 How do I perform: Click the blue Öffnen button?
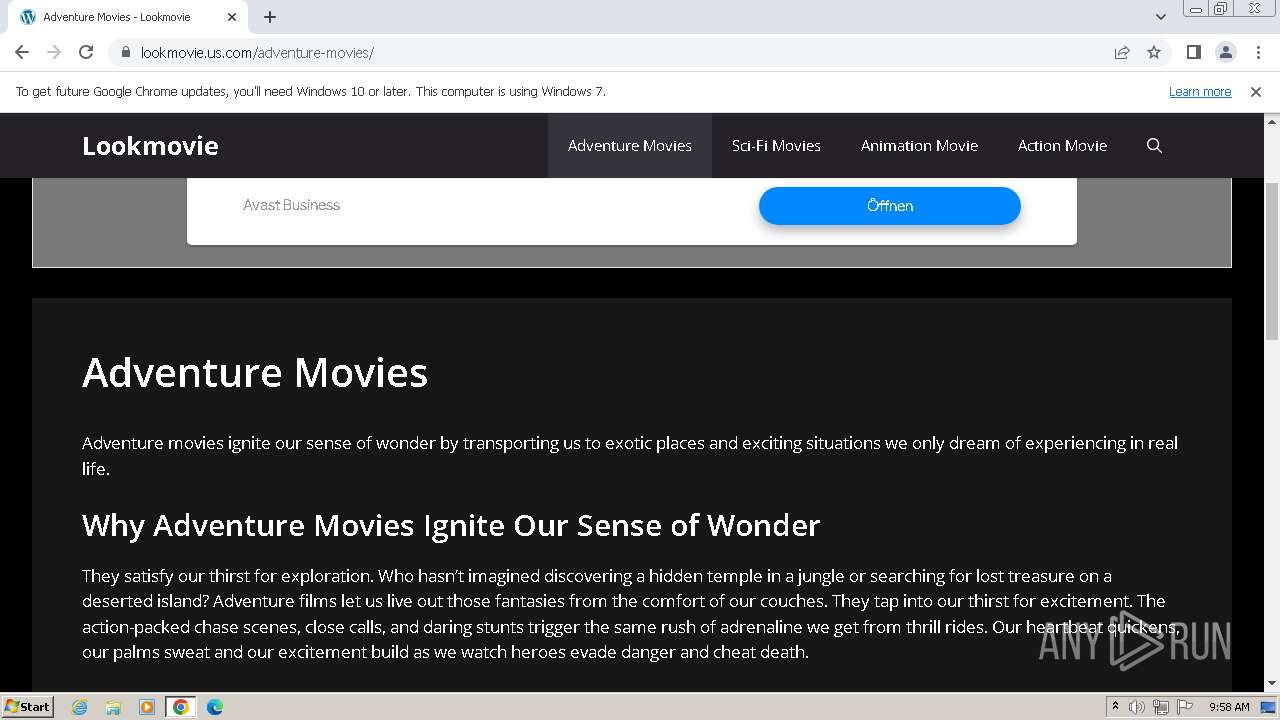pyautogui.click(x=890, y=206)
